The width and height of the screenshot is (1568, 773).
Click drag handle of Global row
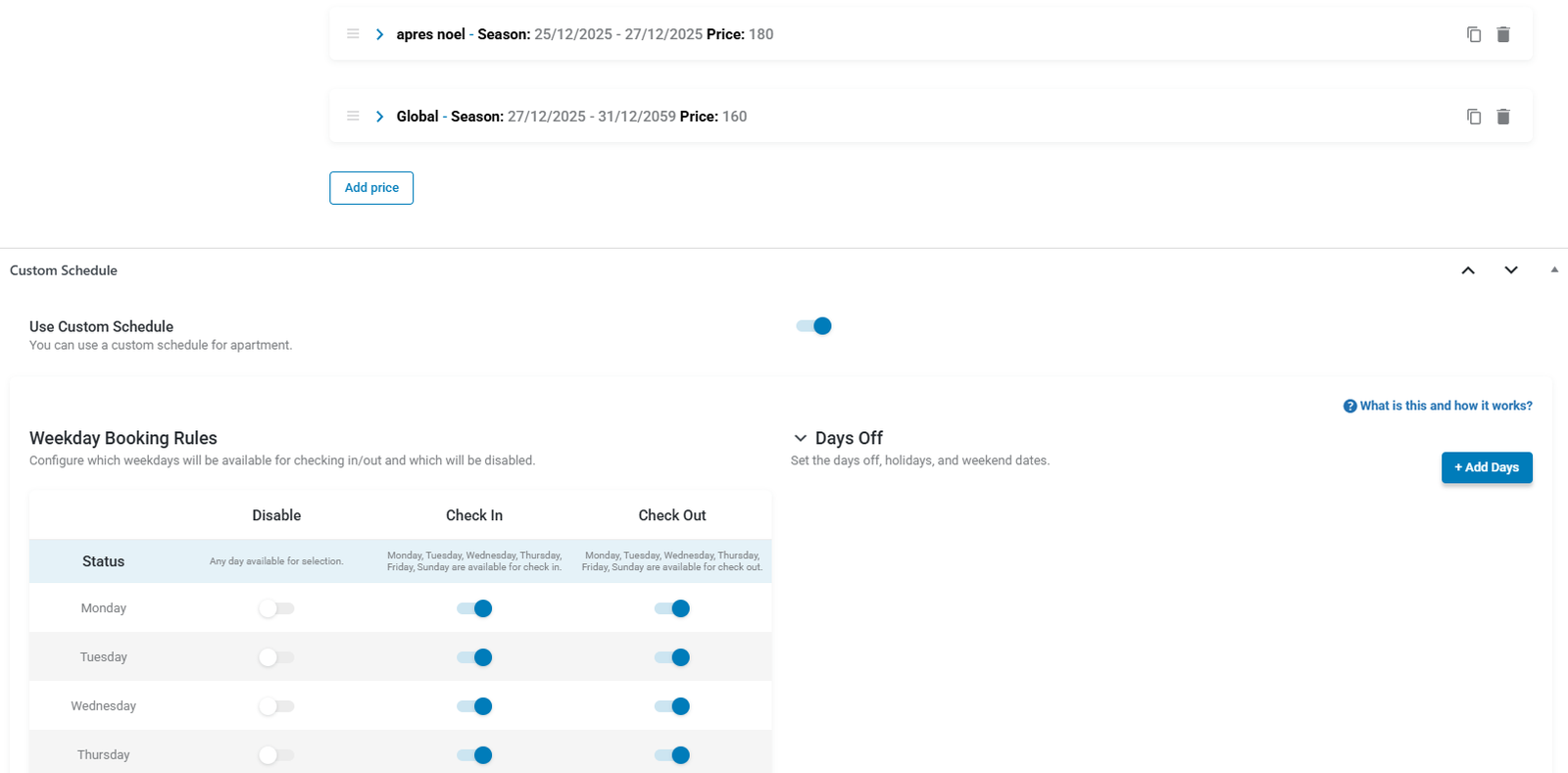[x=353, y=117]
